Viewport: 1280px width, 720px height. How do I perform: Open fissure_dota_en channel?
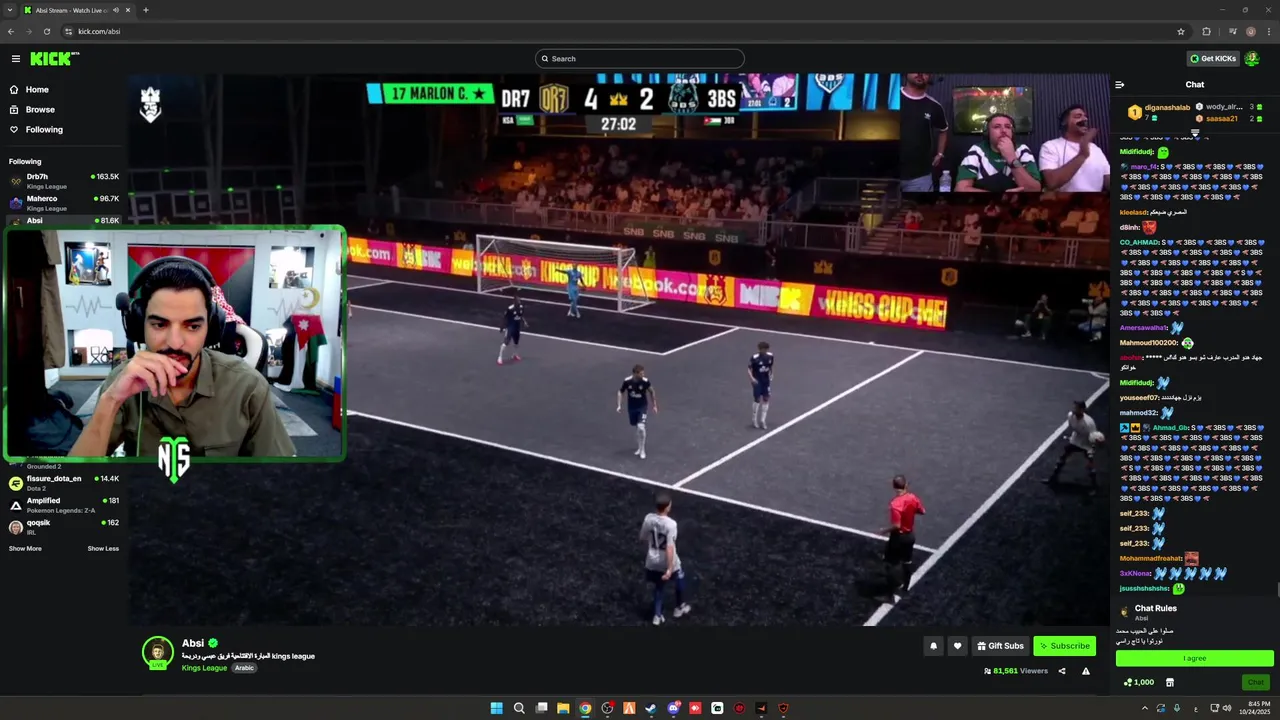[x=64, y=482]
